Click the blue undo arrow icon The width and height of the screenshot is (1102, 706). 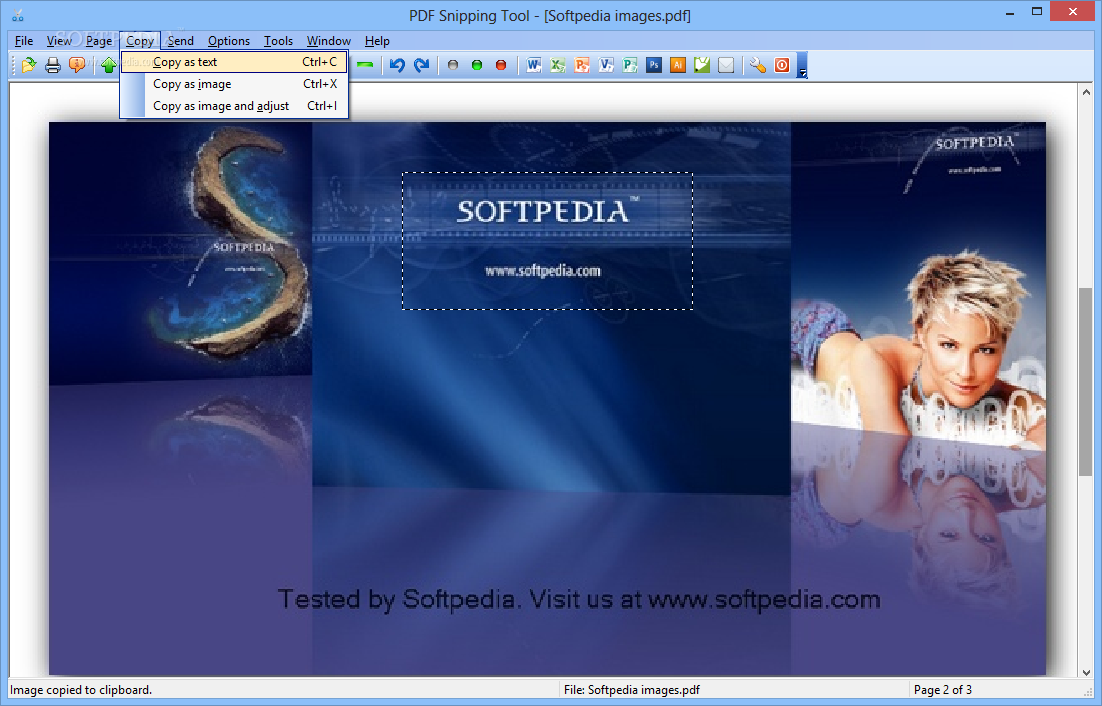pyautogui.click(x=397, y=65)
